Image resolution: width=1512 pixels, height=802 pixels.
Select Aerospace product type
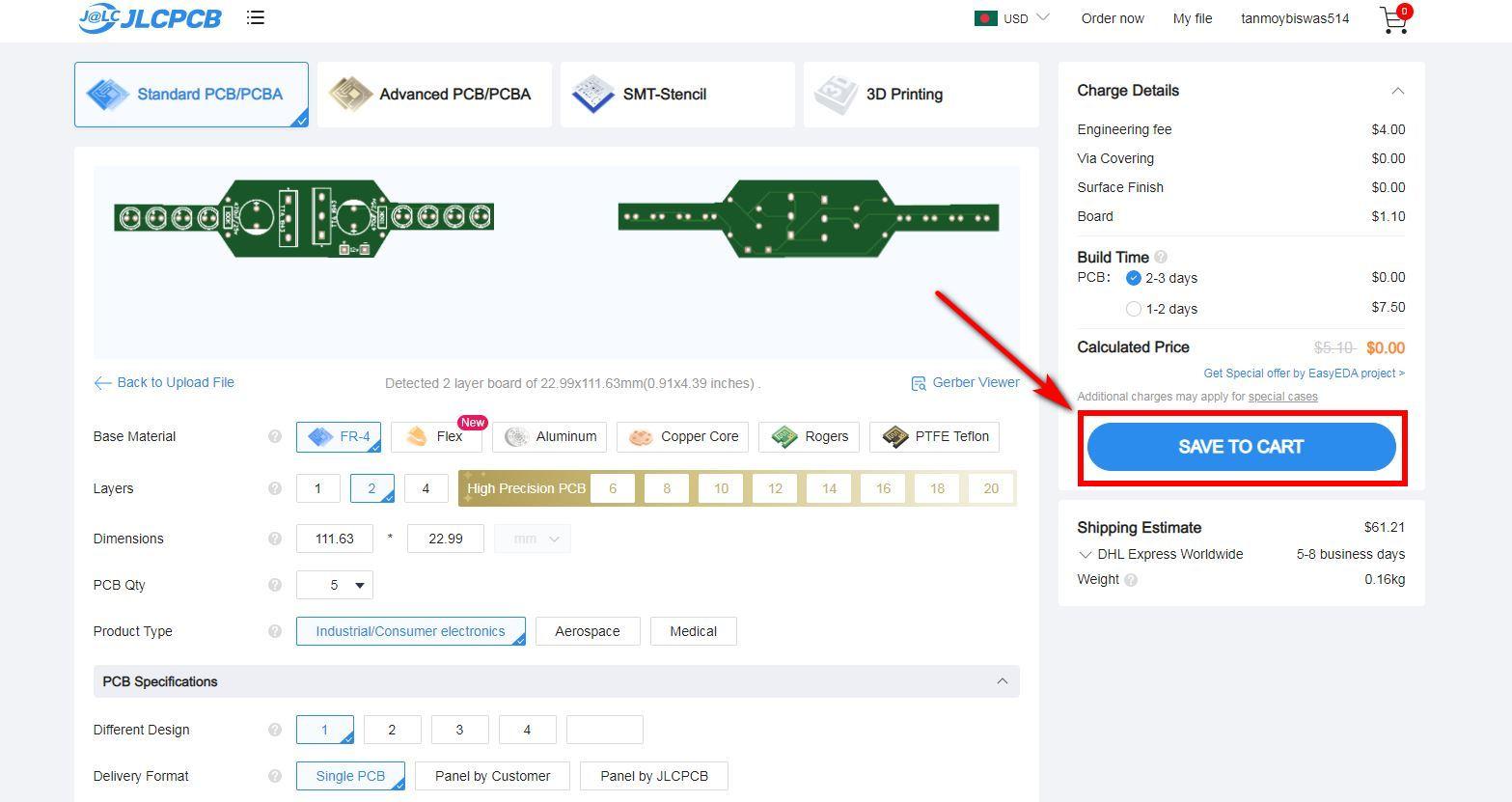(588, 631)
